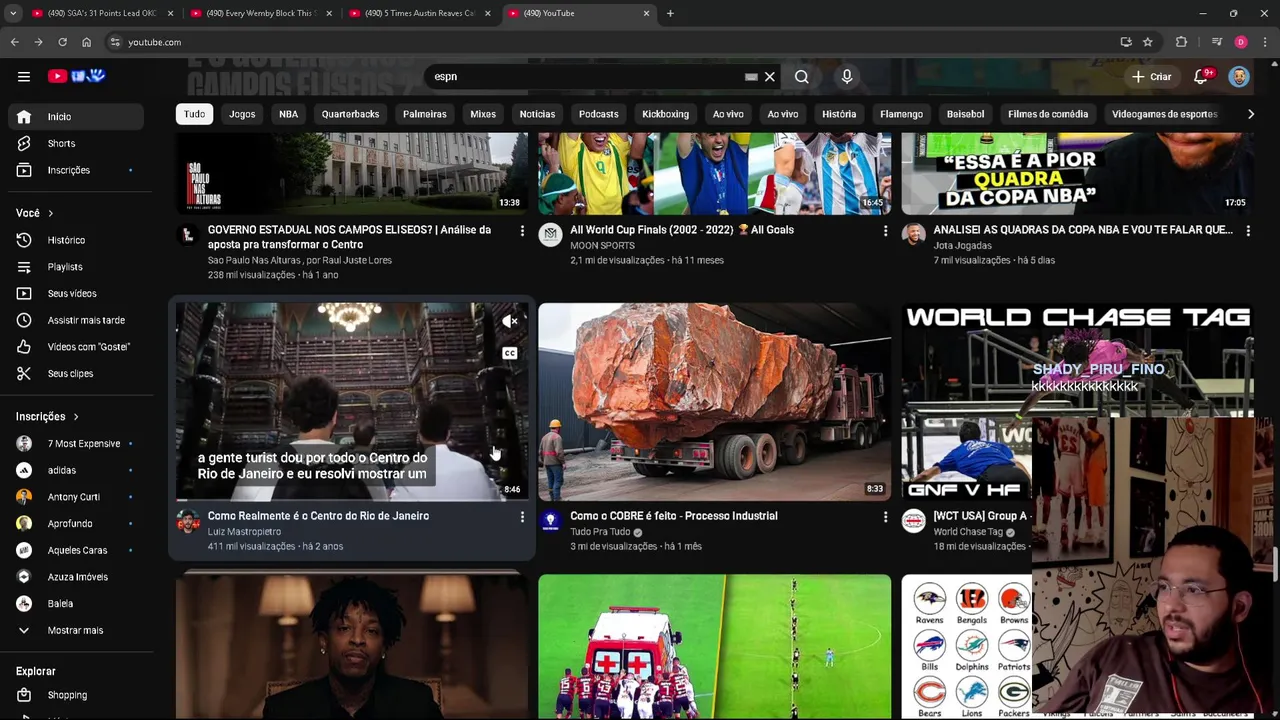Click the search magnifier button
This screenshot has height=720, width=1280.
tap(802, 77)
